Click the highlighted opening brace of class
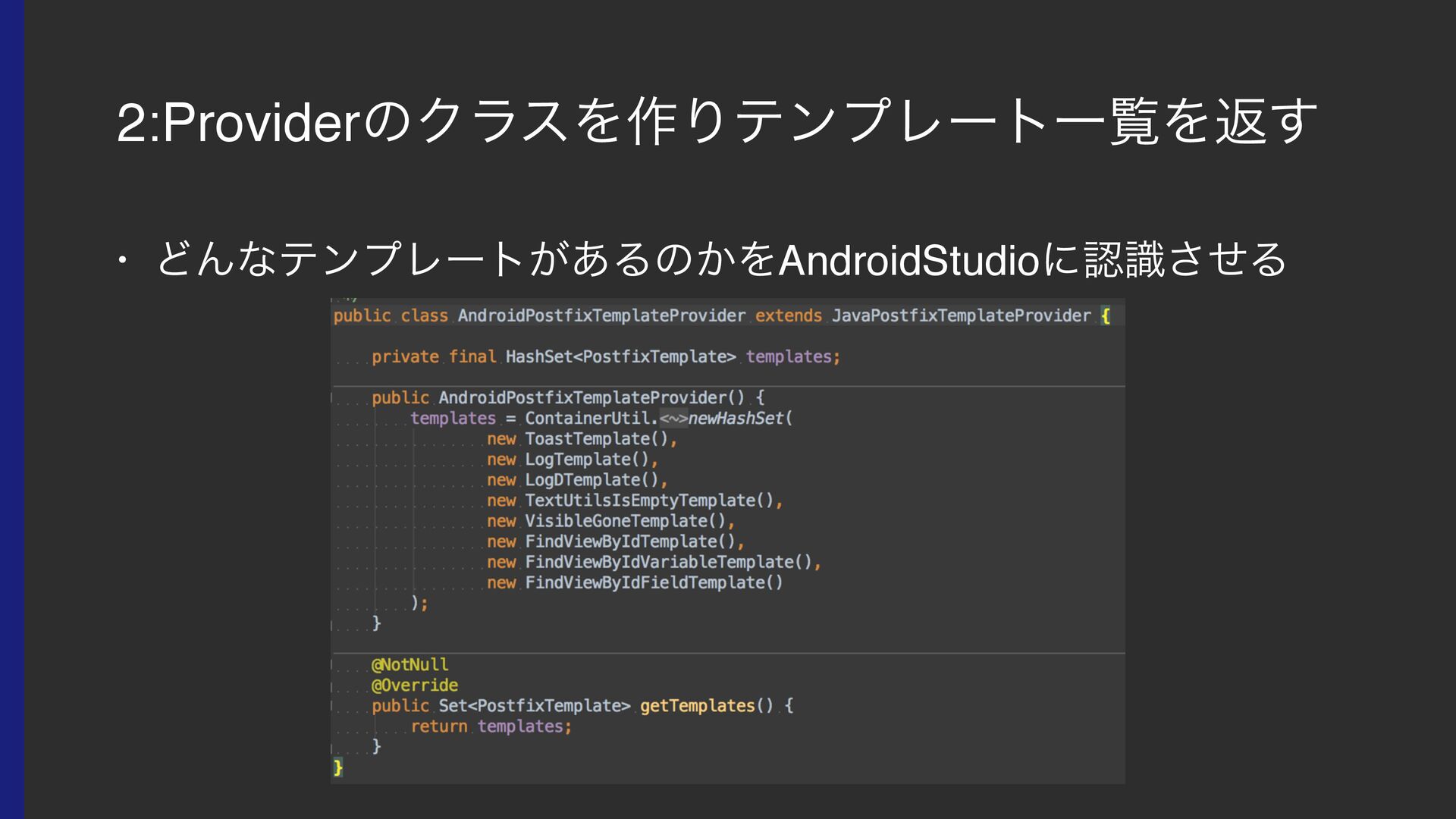Image resolution: width=1456 pixels, height=819 pixels. point(1106,315)
